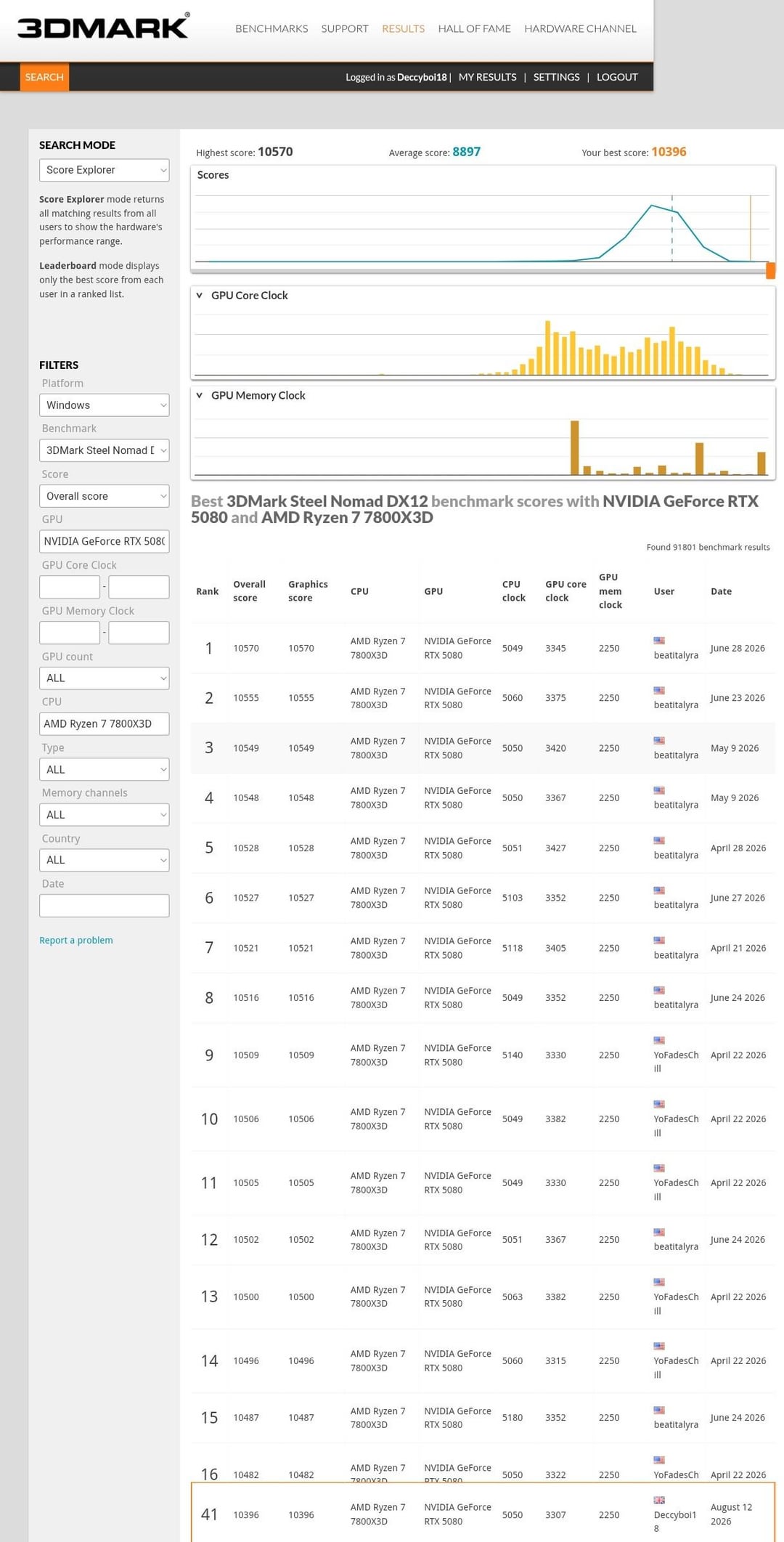Click the orange score range slider handle
The image size is (784, 1542).
pyautogui.click(x=770, y=270)
